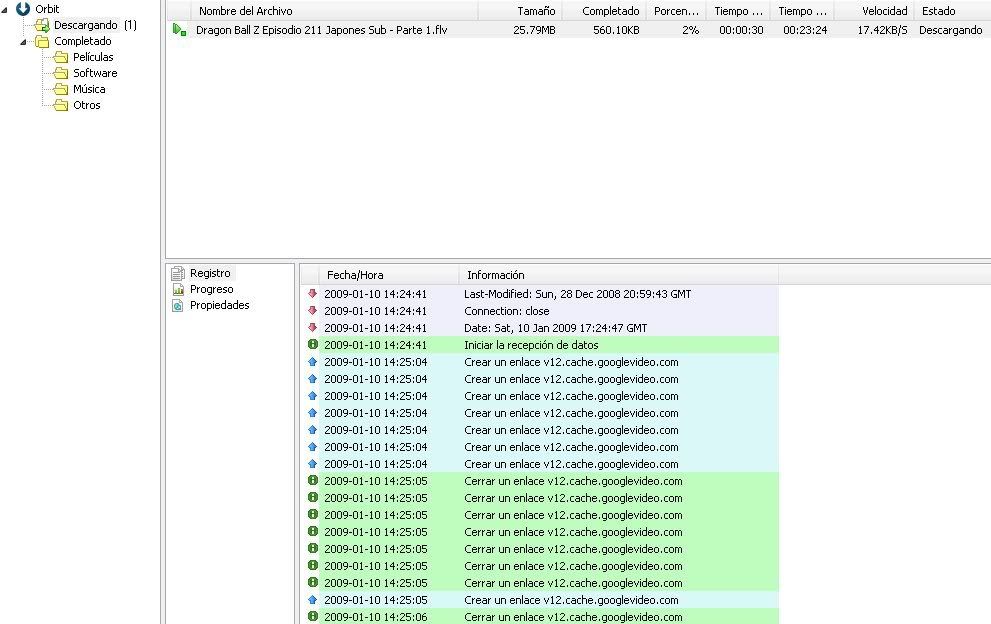Click the Orbit logo icon in the tree
Screen dimensions: 991x624
(23, 9)
